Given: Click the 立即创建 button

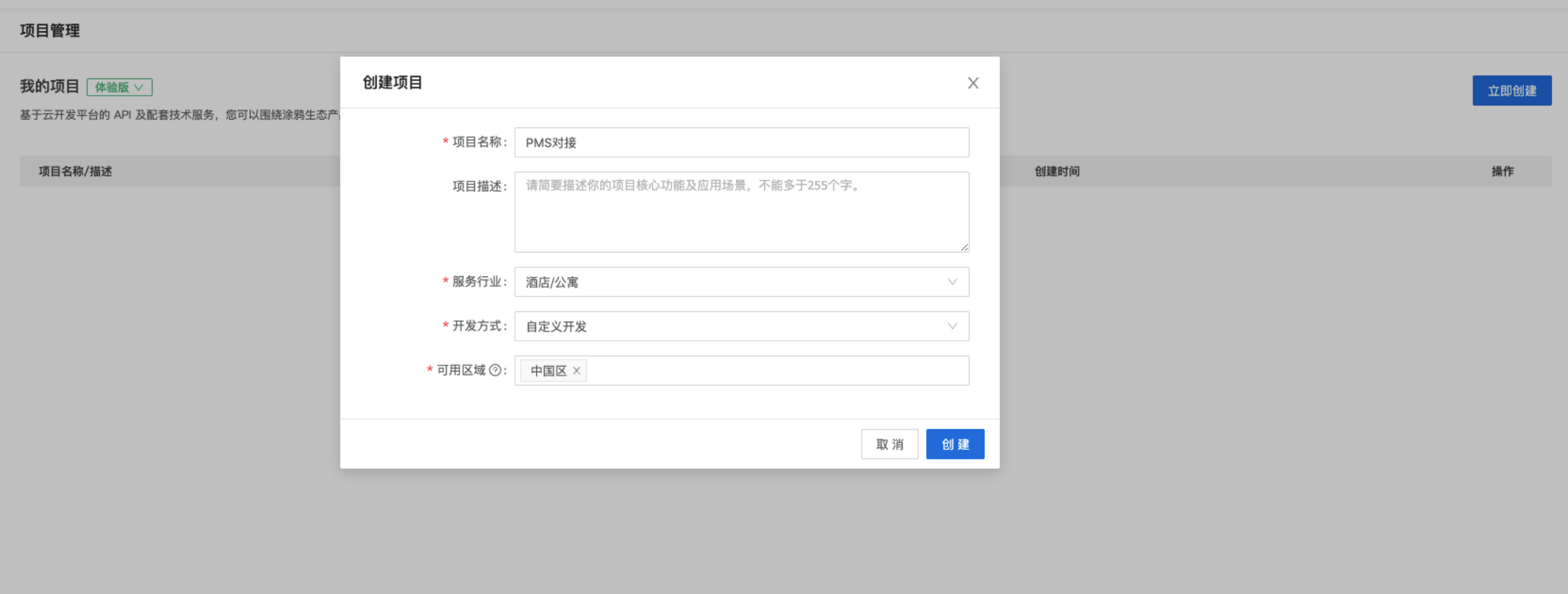Looking at the screenshot, I should click(x=1511, y=91).
